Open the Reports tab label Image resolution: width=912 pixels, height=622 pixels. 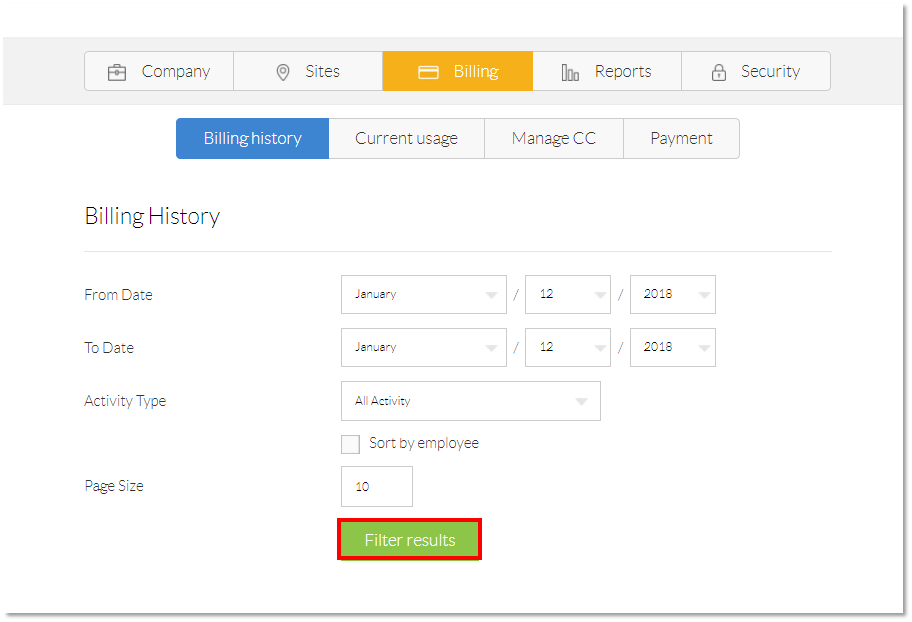point(623,71)
